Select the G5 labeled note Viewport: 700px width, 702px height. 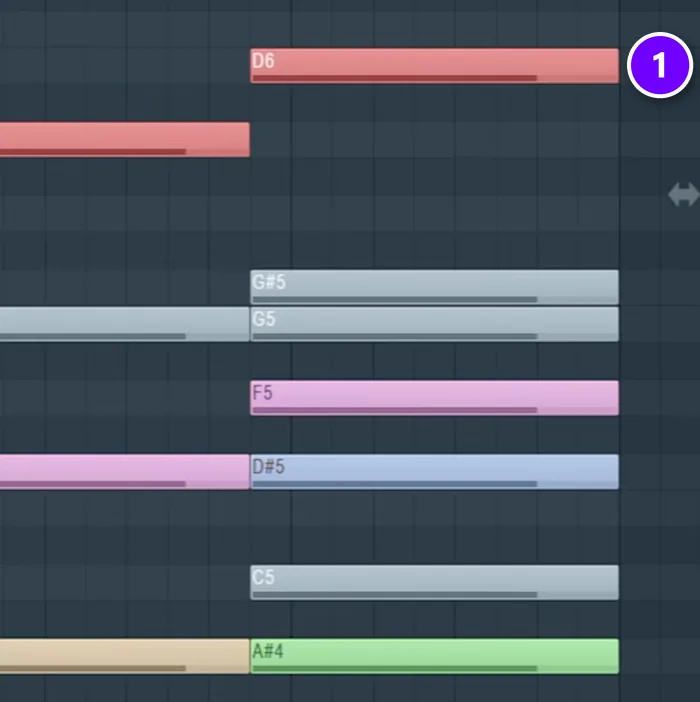click(x=435, y=324)
